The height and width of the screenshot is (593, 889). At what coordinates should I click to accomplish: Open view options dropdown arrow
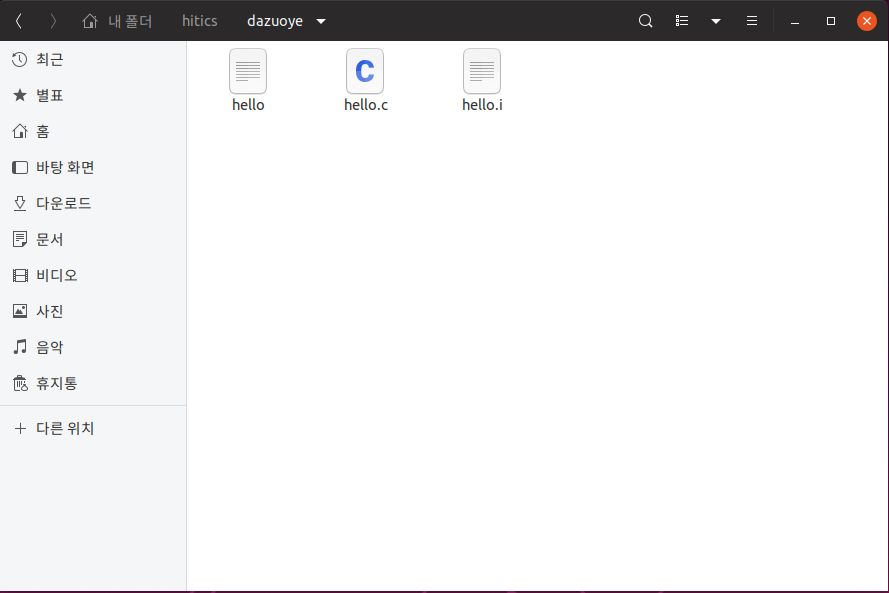click(716, 22)
